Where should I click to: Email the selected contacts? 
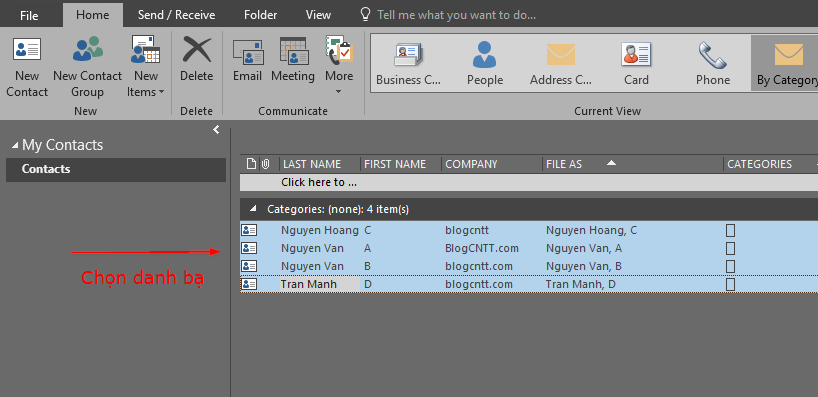click(x=247, y=60)
